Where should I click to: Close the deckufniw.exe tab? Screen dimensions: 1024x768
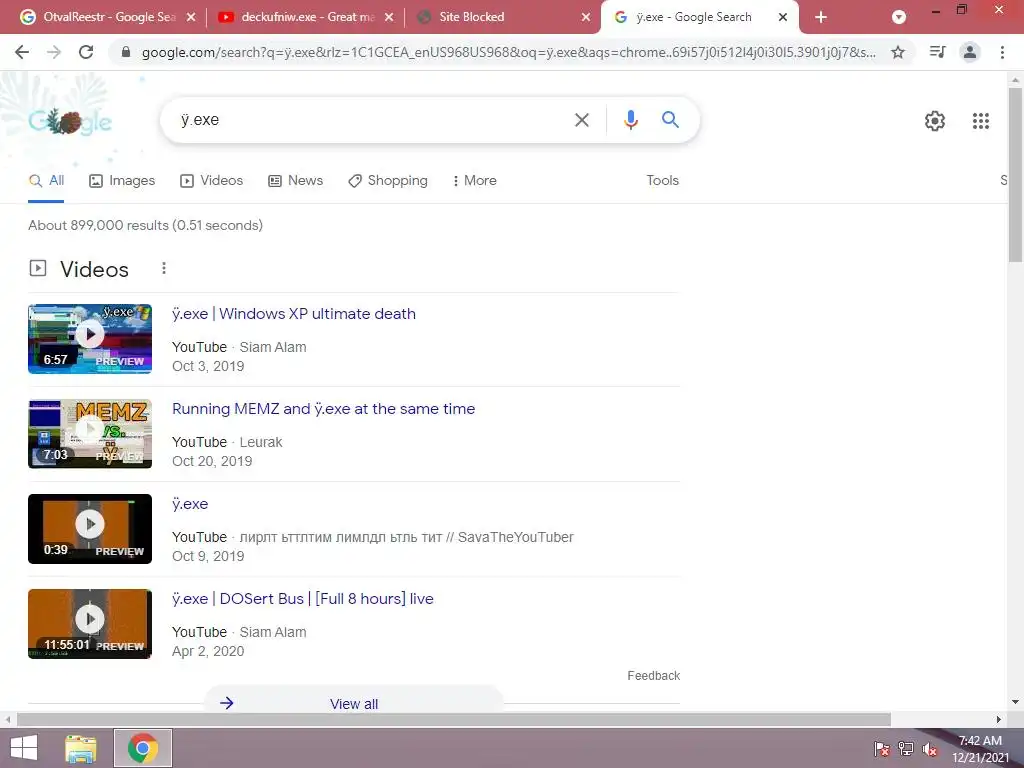click(389, 18)
